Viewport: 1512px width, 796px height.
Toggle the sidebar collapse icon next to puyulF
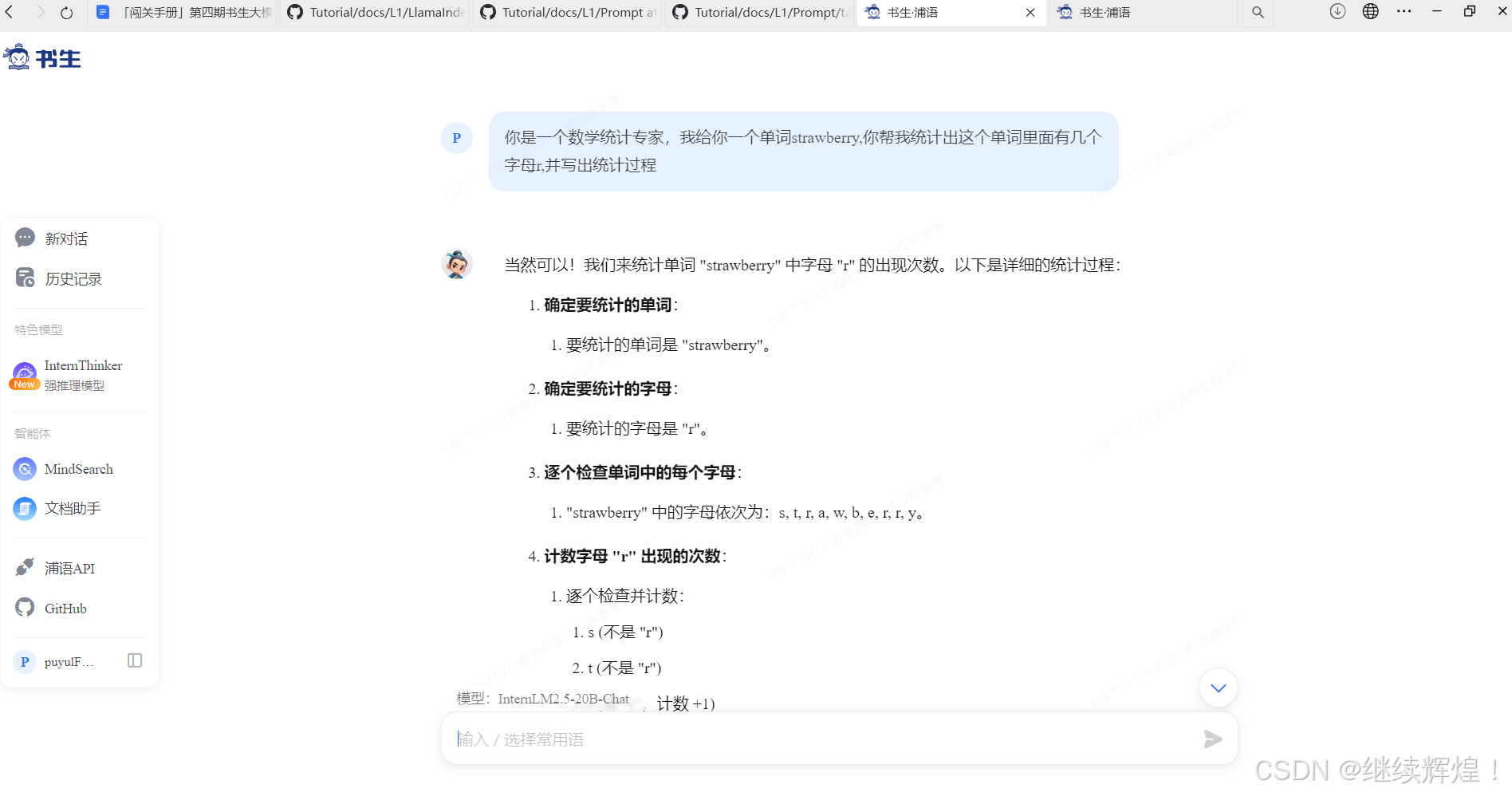point(134,660)
